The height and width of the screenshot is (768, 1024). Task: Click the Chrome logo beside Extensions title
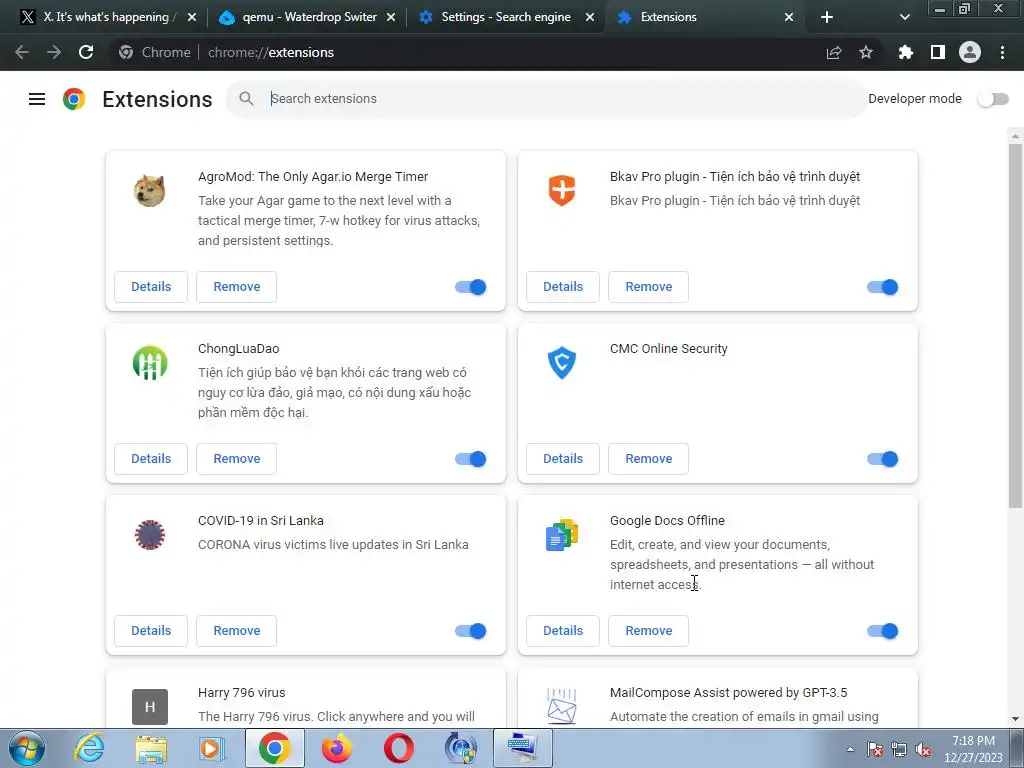[74, 99]
